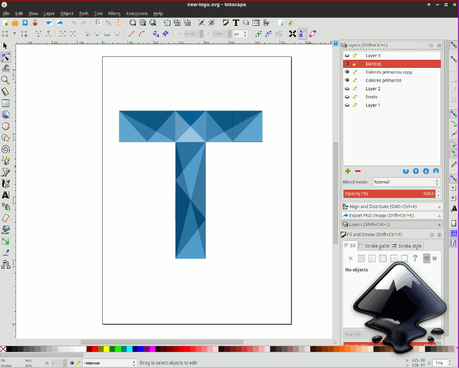Raise layer to top icon
The height and width of the screenshot is (368, 459).
(406, 171)
